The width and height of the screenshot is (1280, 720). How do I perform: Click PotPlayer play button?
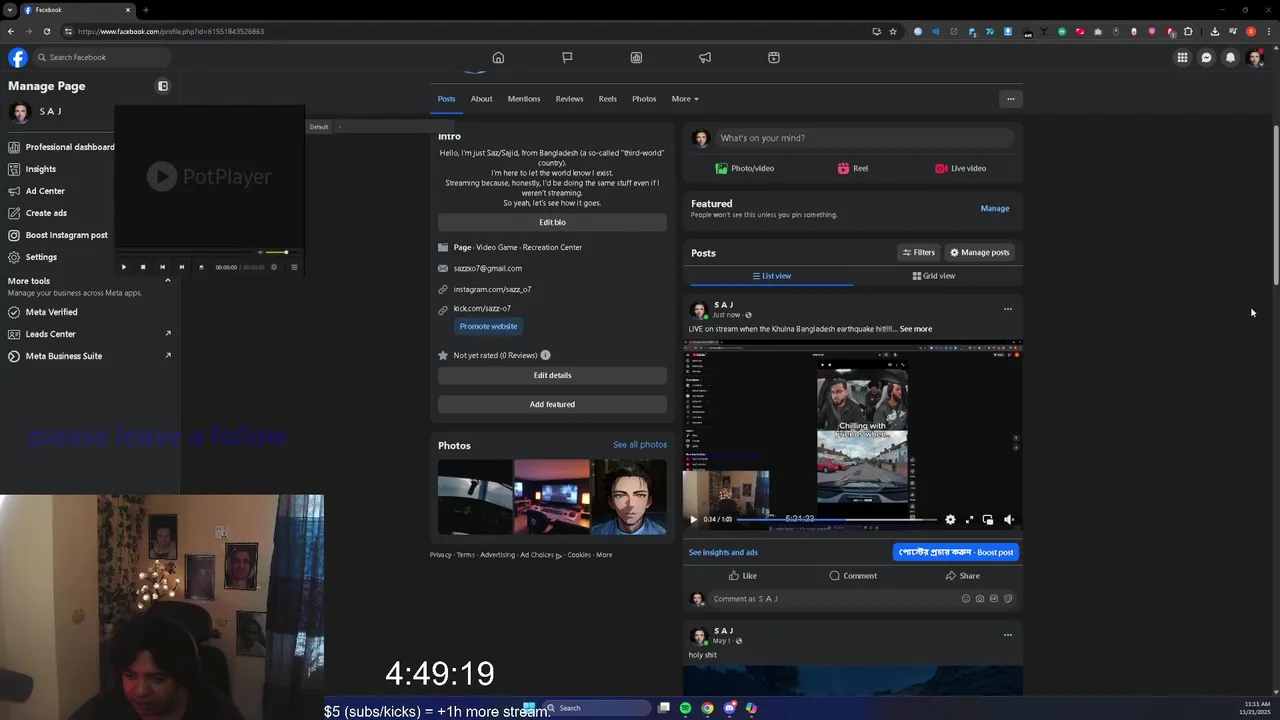tap(124, 267)
